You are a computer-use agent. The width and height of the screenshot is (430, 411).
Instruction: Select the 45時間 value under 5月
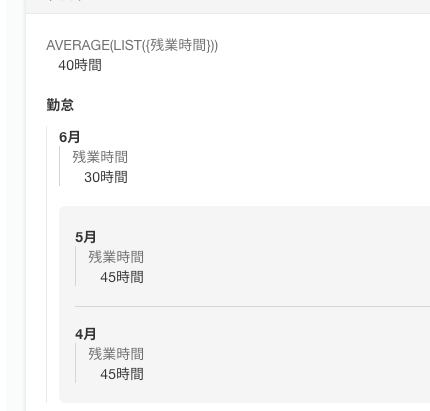(x=122, y=277)
